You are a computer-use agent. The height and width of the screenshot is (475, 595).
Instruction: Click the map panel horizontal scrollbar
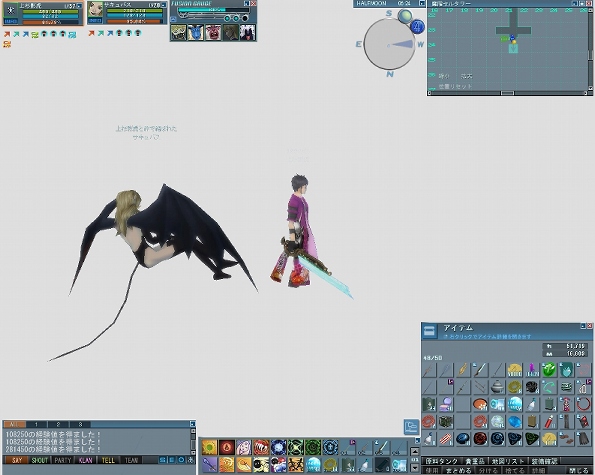click(x=507, y=93)
